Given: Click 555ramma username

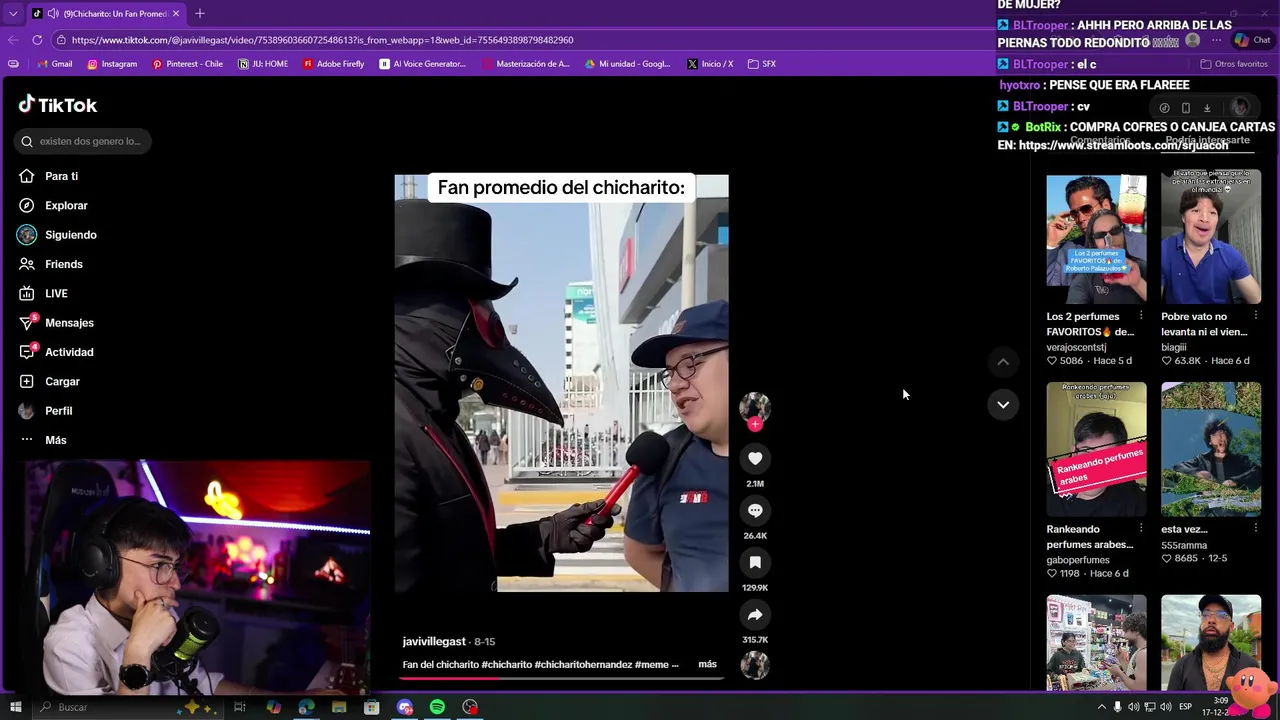Looking at the screenshot, I should tap(1184, 545).
